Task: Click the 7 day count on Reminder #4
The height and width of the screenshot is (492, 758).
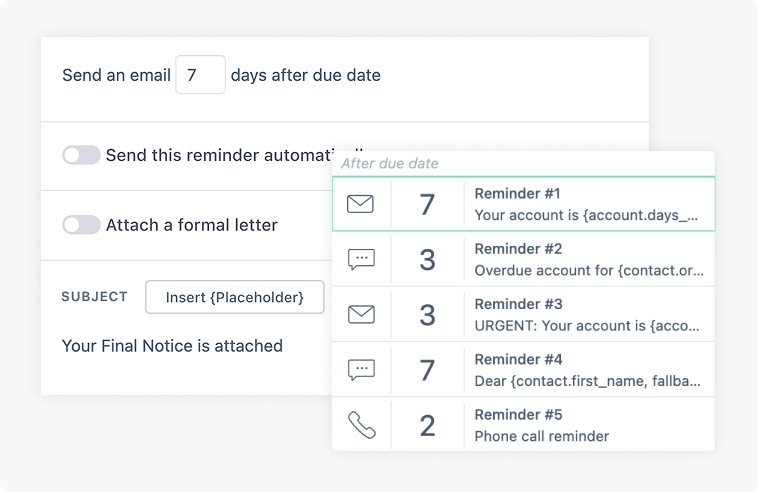Action: 427,370
